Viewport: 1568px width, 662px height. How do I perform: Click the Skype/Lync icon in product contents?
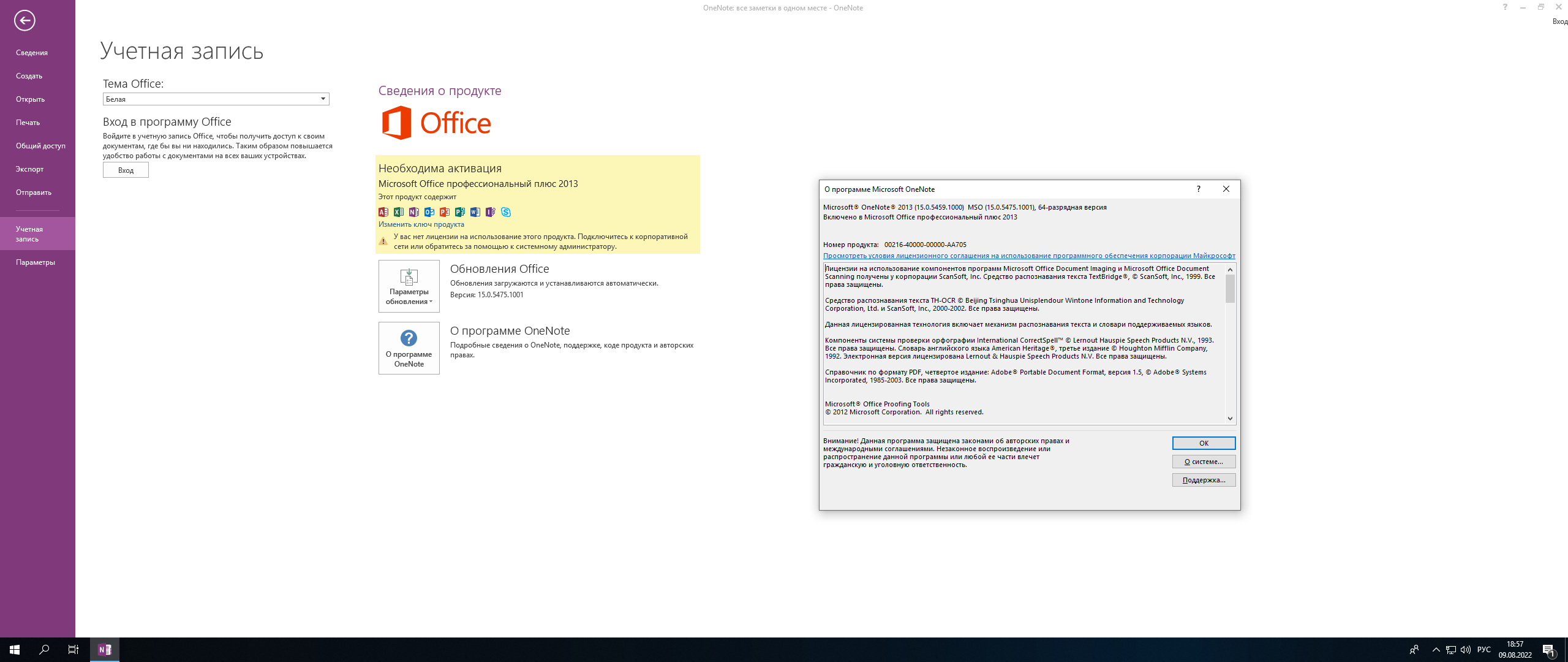[506, 212]
